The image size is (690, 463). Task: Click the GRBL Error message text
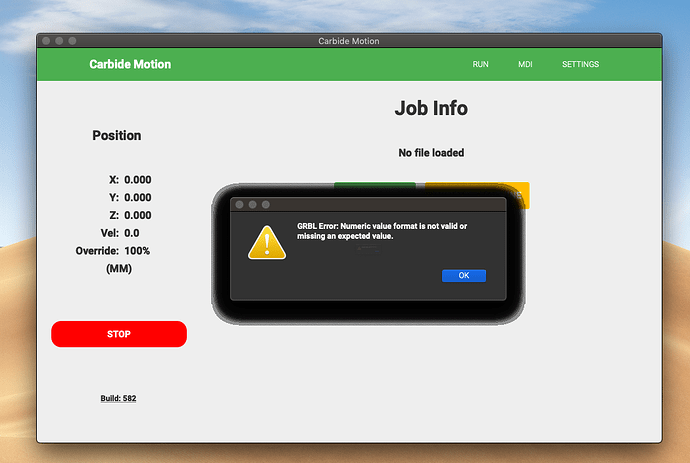coord(382,231)
